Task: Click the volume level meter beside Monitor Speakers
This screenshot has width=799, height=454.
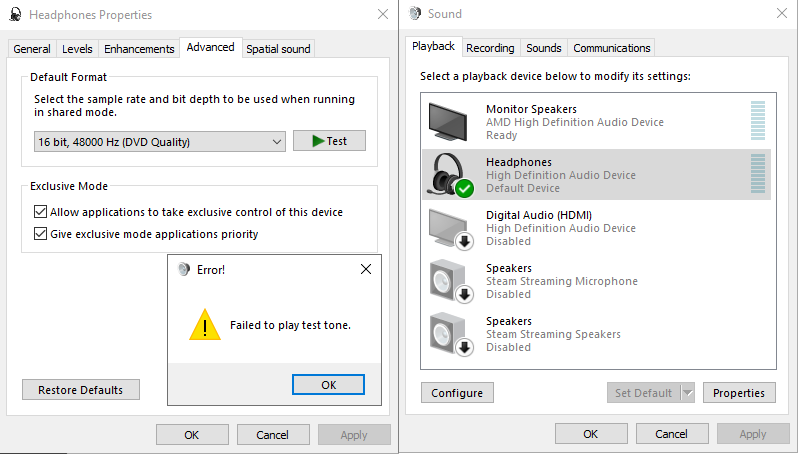Action: [x=758, y=121]
